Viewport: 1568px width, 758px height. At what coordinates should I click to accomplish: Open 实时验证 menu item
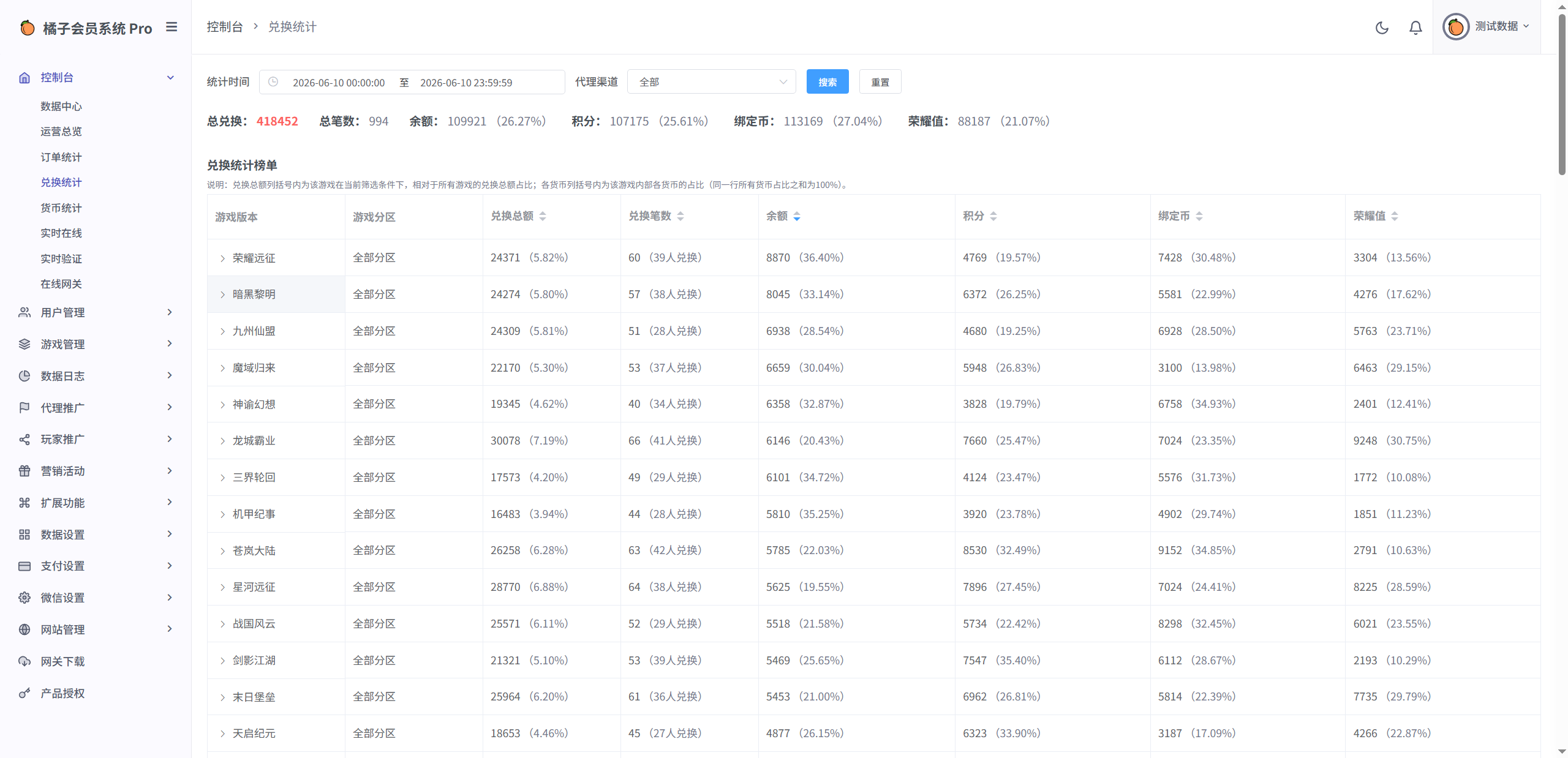click(x=61, y=259)
